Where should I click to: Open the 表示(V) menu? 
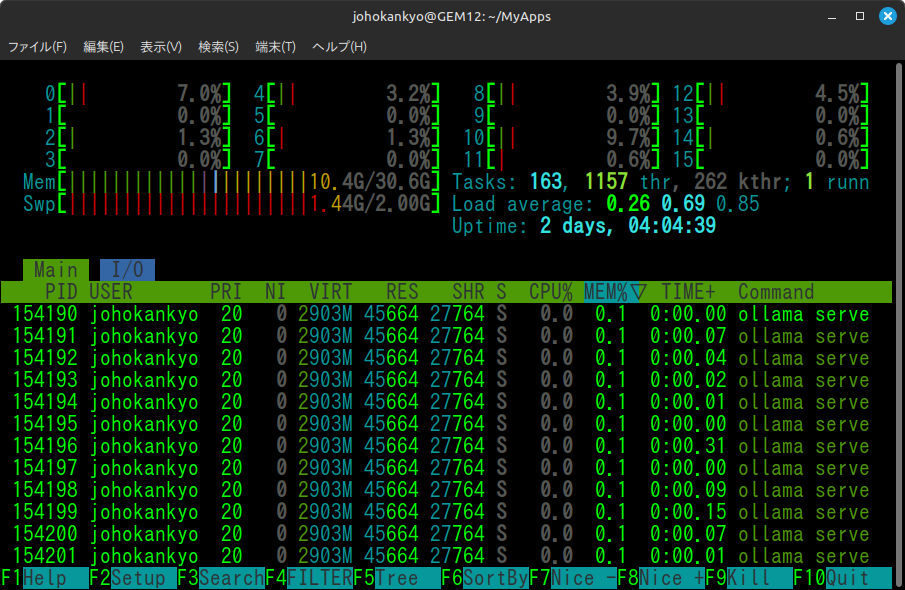pyautogui.click(x=161, y=47)
